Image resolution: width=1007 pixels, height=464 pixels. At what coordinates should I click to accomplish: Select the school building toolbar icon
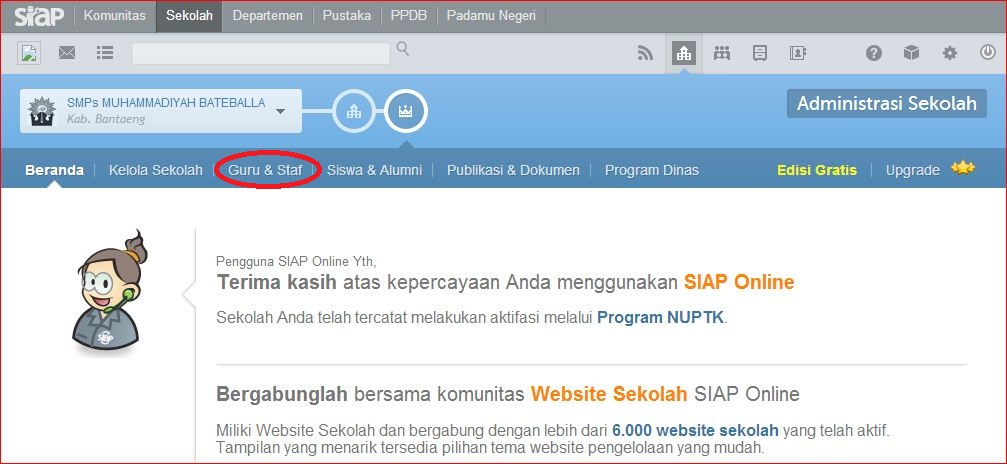[684, 53]
